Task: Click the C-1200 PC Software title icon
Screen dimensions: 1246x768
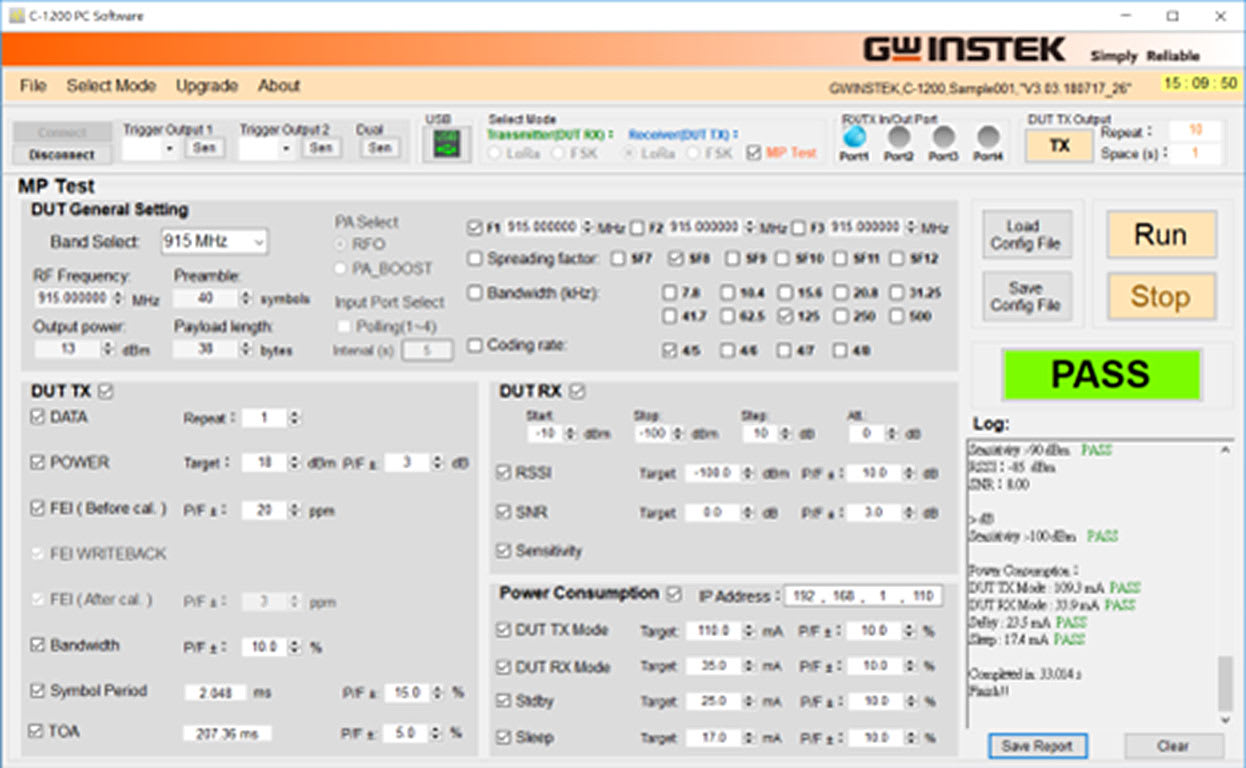Action: (15, 16)
